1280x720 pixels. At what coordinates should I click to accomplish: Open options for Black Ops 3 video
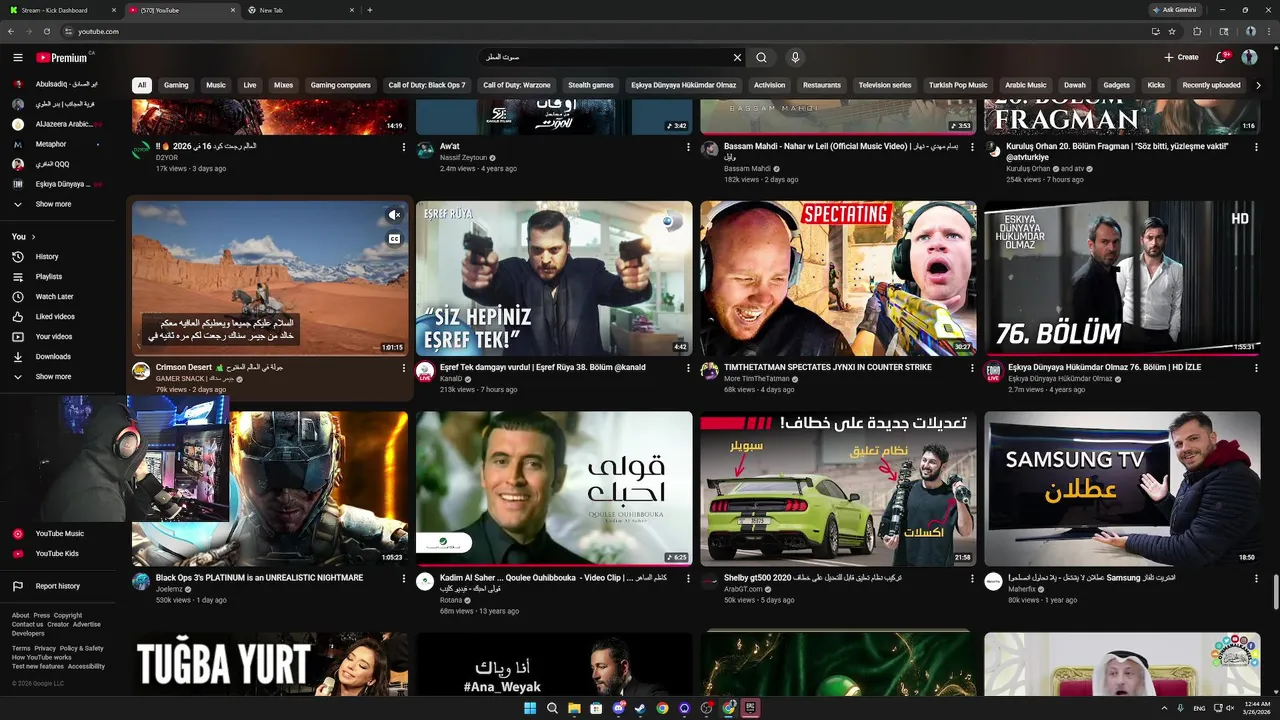(404, 578)
